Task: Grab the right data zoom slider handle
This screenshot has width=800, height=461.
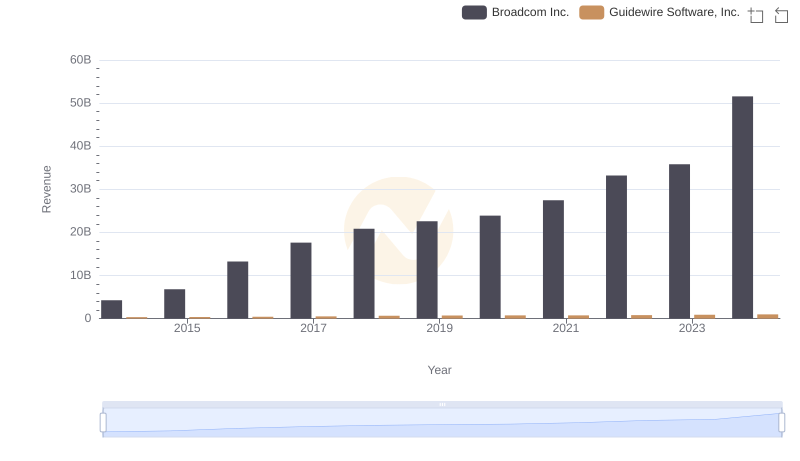Action: 782,423
